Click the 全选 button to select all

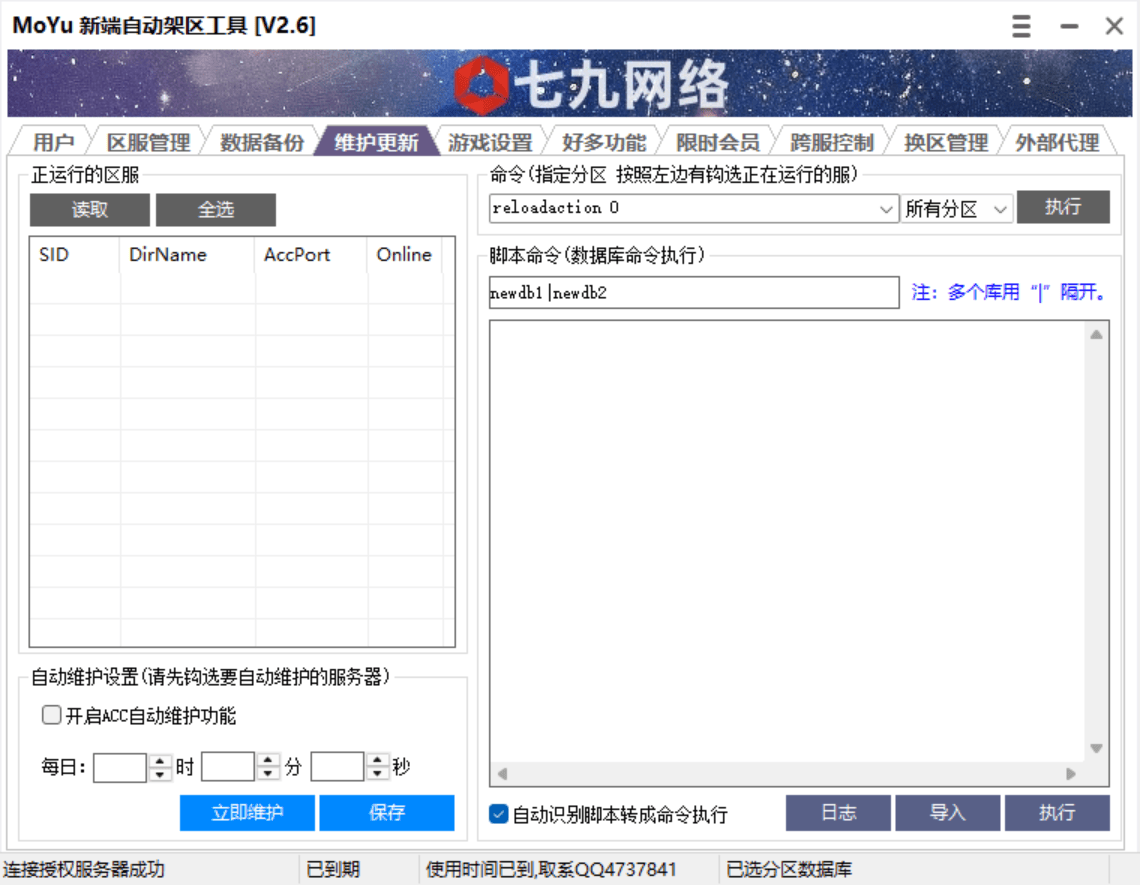coord(215,209)
